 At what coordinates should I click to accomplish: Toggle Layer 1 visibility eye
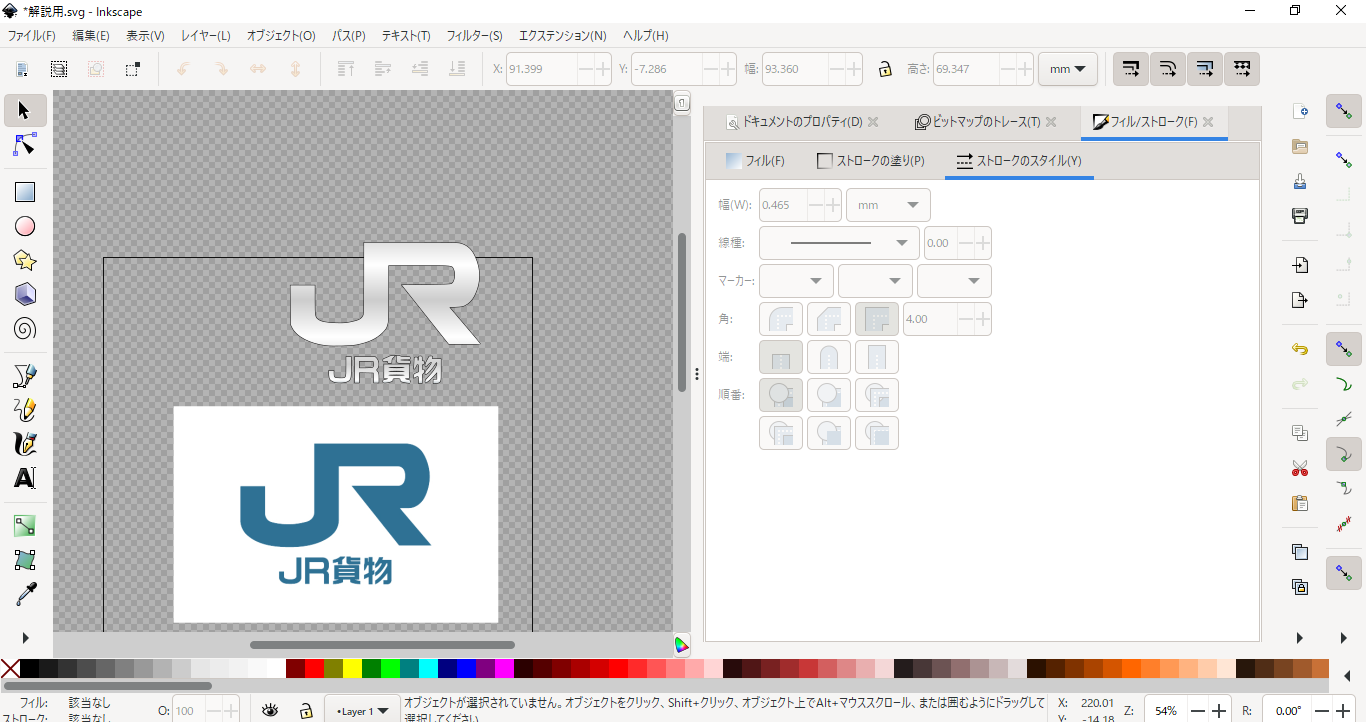[270, 710]
